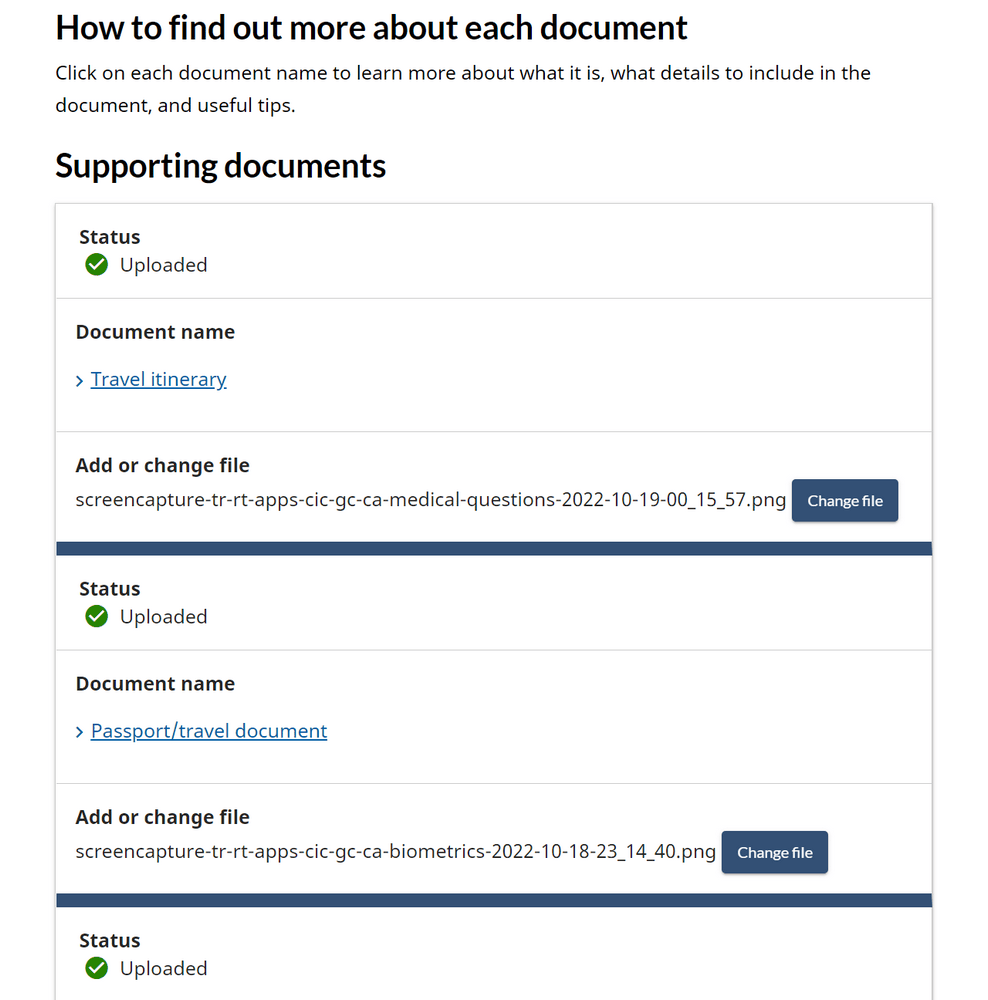This screenshot has height=1000, width=988.
Task: Click the 'How to find out more' heading
Action: click(371, 27)
